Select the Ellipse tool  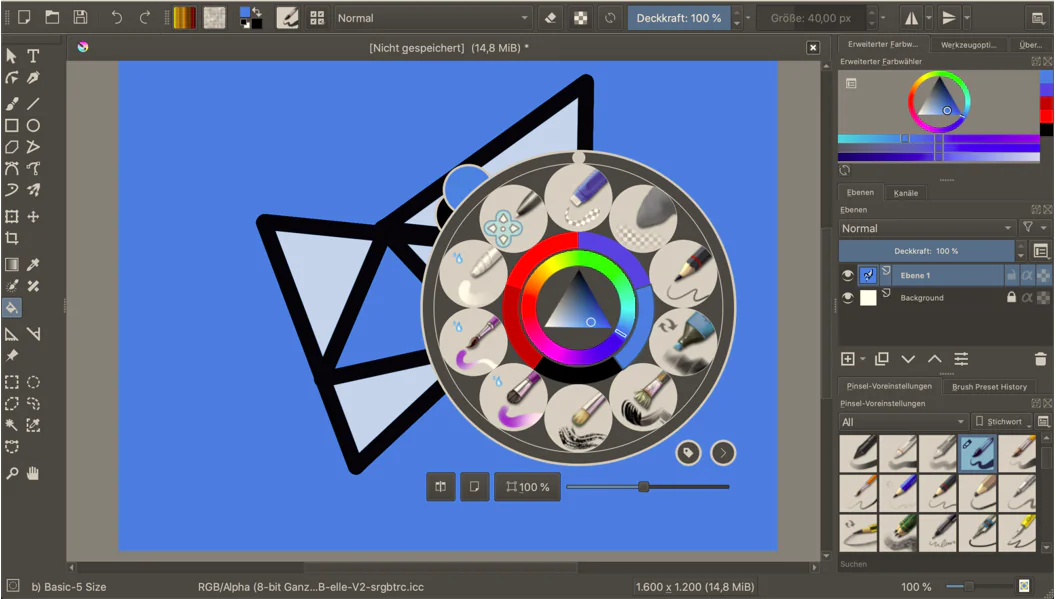(33, 125)
